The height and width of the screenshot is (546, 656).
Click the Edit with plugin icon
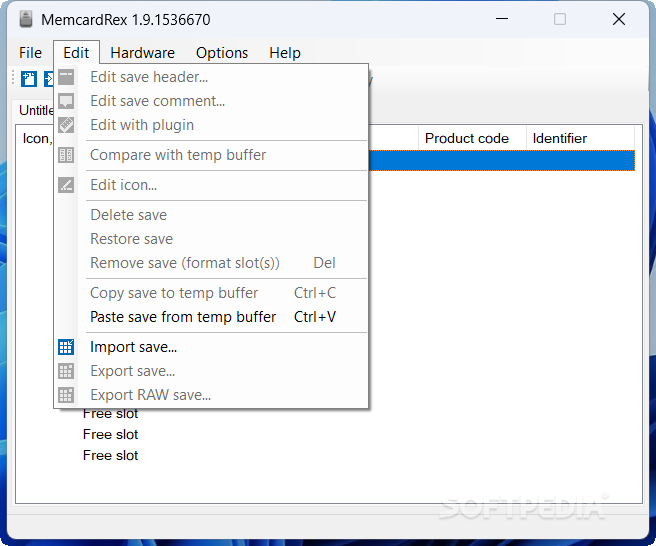coord(66,125)
